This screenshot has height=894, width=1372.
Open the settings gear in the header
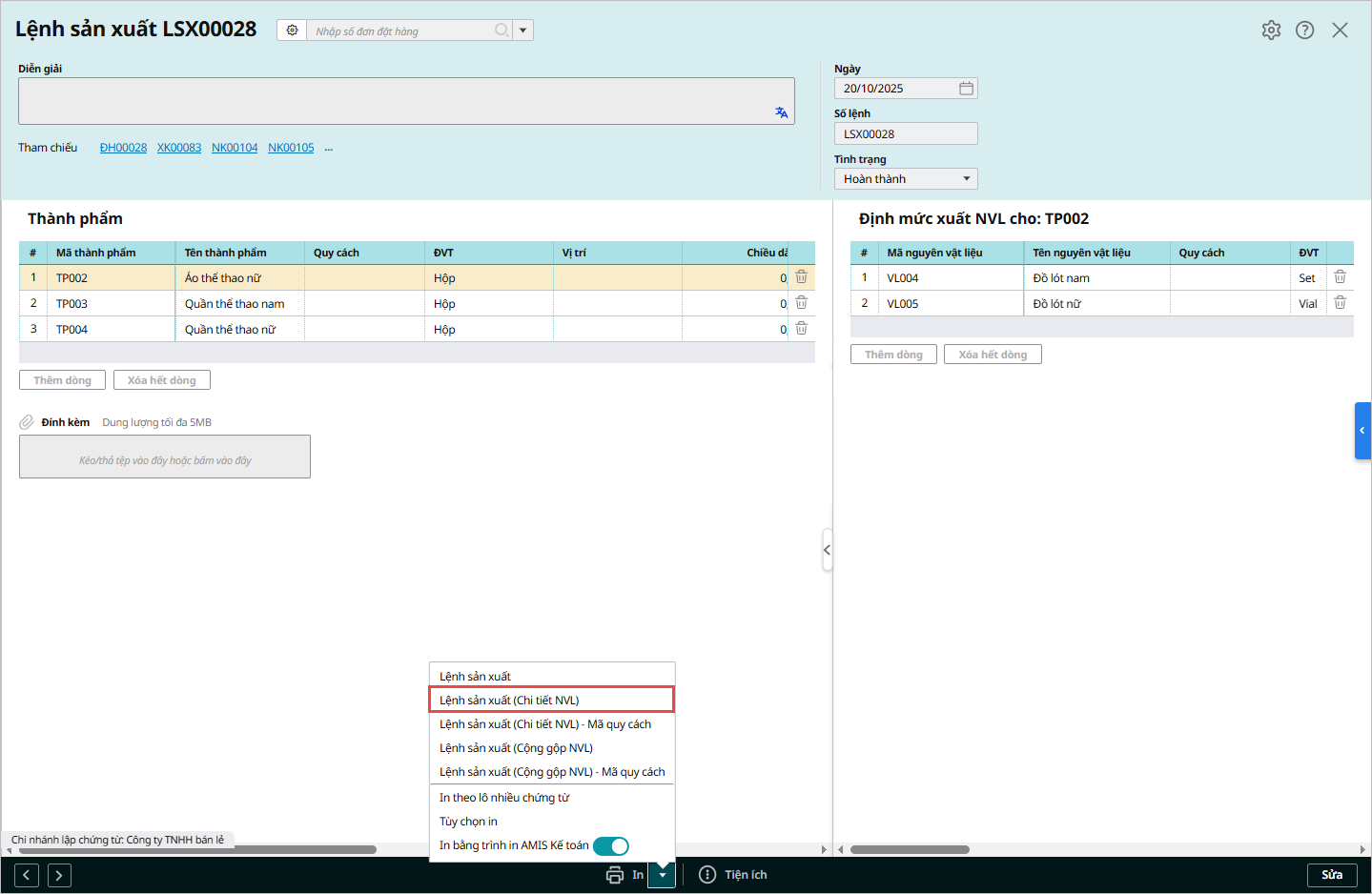click(1271, 30)
